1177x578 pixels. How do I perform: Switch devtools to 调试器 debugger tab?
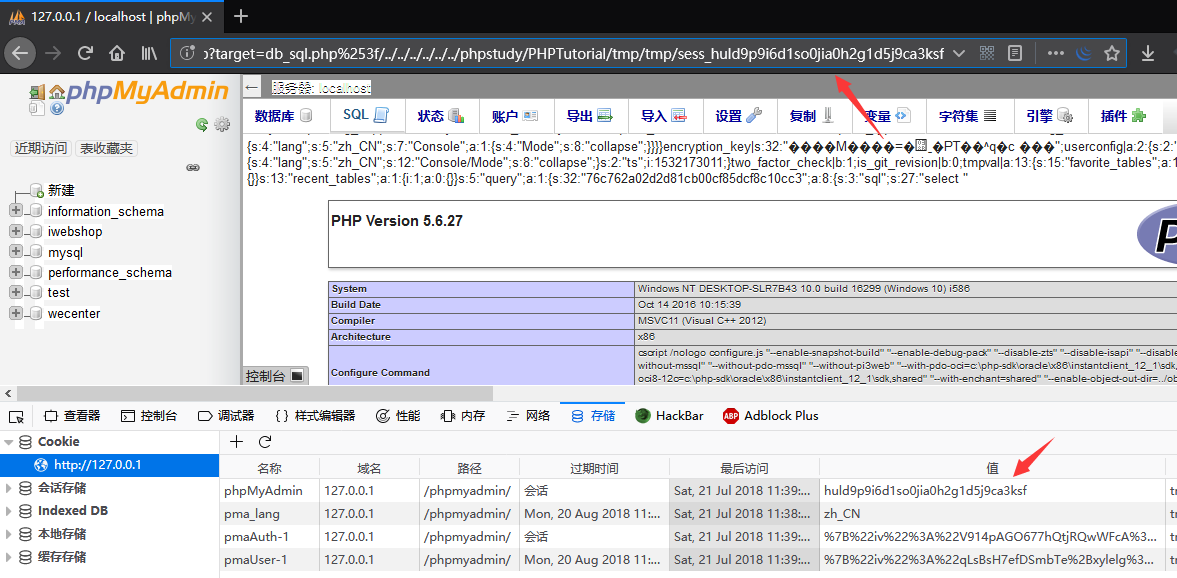226,416
